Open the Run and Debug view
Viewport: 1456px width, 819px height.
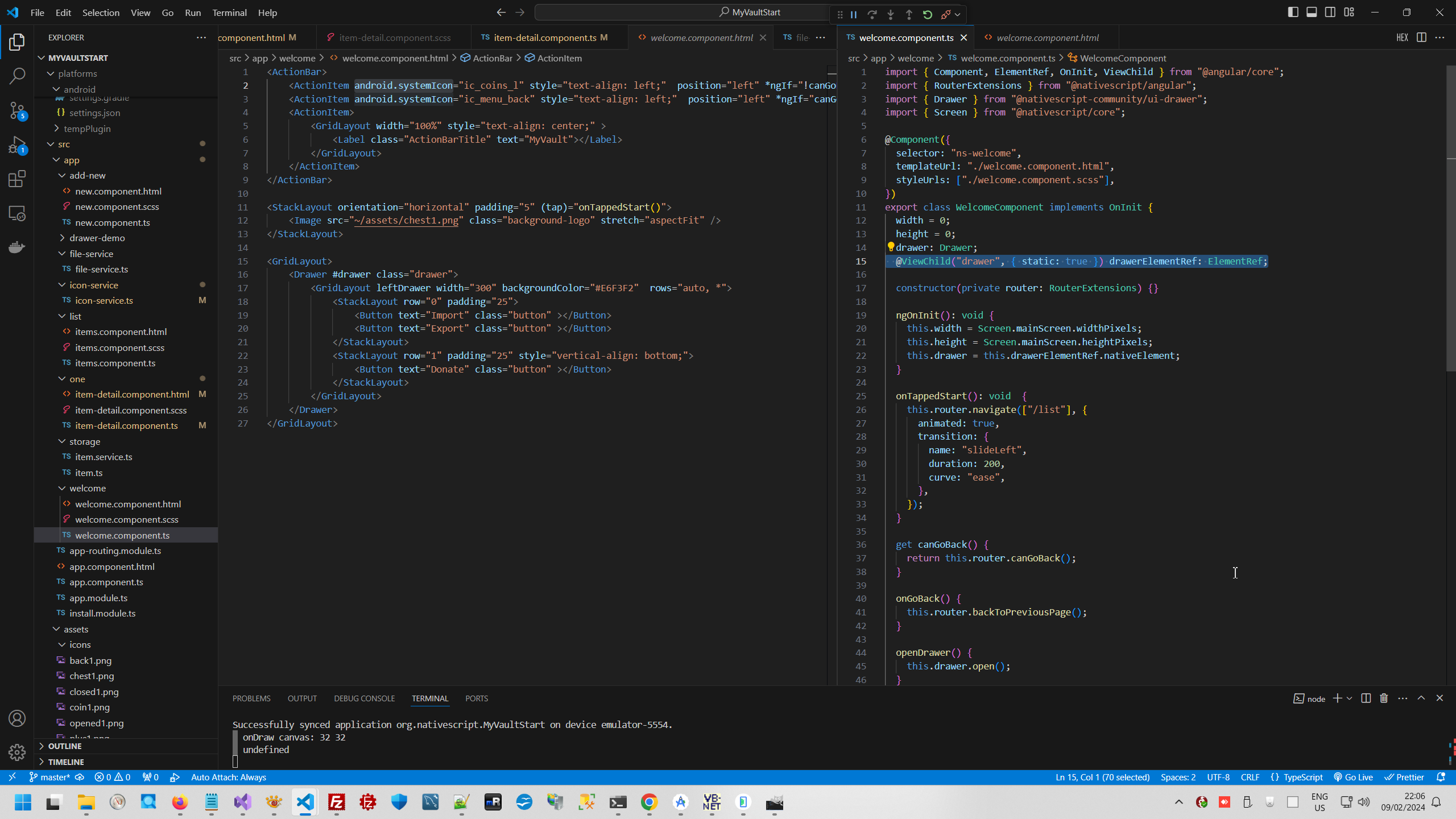coord(17,145)
